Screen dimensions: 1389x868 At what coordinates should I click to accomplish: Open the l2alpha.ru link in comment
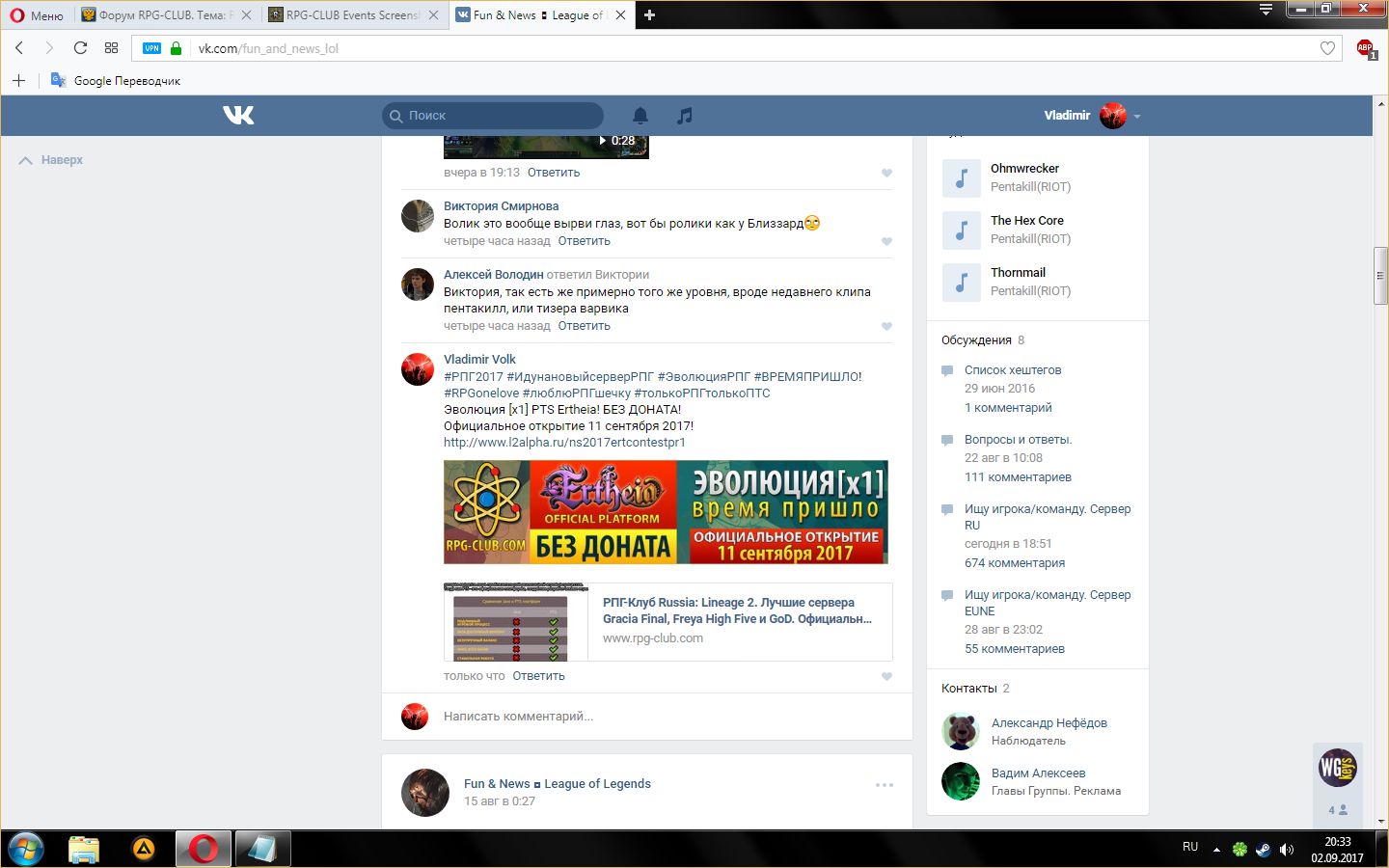click(x=564, y=443)
